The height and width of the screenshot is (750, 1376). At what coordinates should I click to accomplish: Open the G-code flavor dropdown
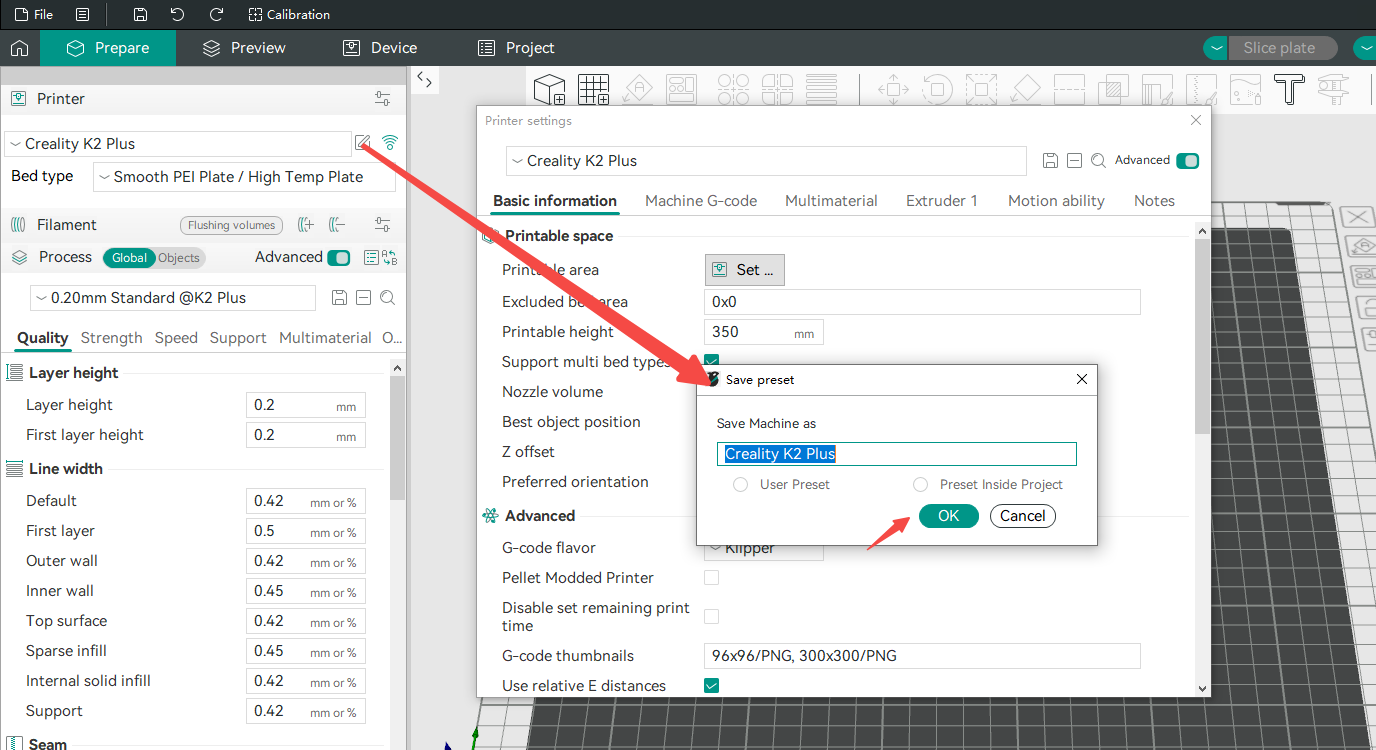[x=764, y=548]
